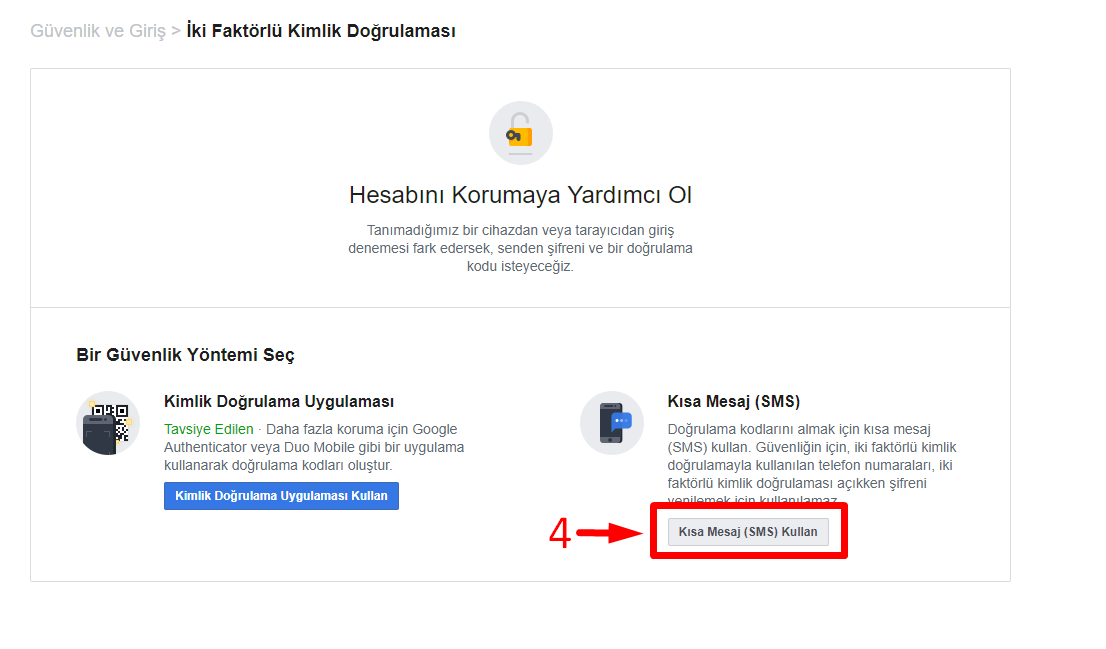Click the padlock icon at the top
The height and width of the screenshot is (649, 1106).
tap(520, 133)
